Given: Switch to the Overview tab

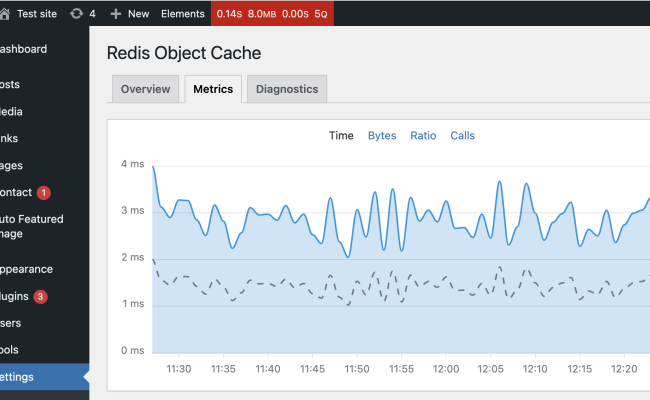Looking at the screenshot, I should click(146, 89).
